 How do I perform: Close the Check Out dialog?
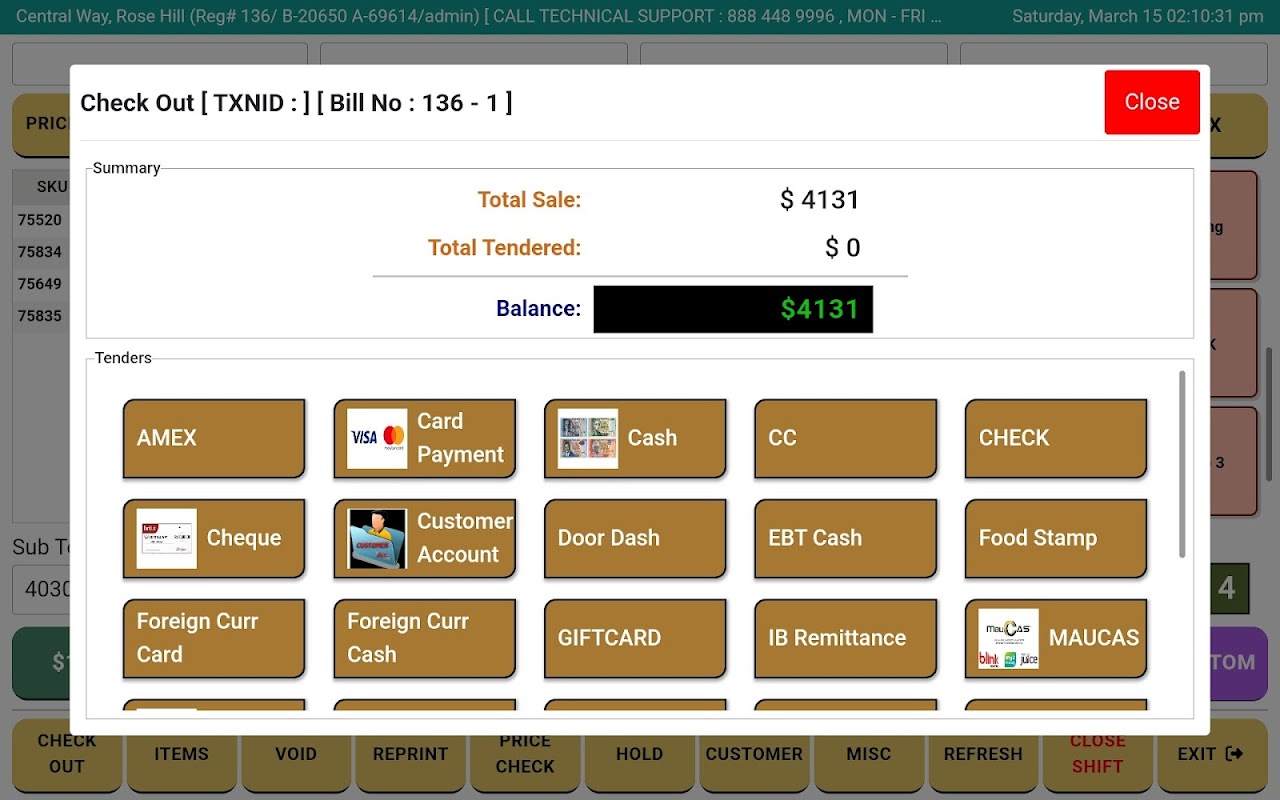click(x=1152, y=102)
